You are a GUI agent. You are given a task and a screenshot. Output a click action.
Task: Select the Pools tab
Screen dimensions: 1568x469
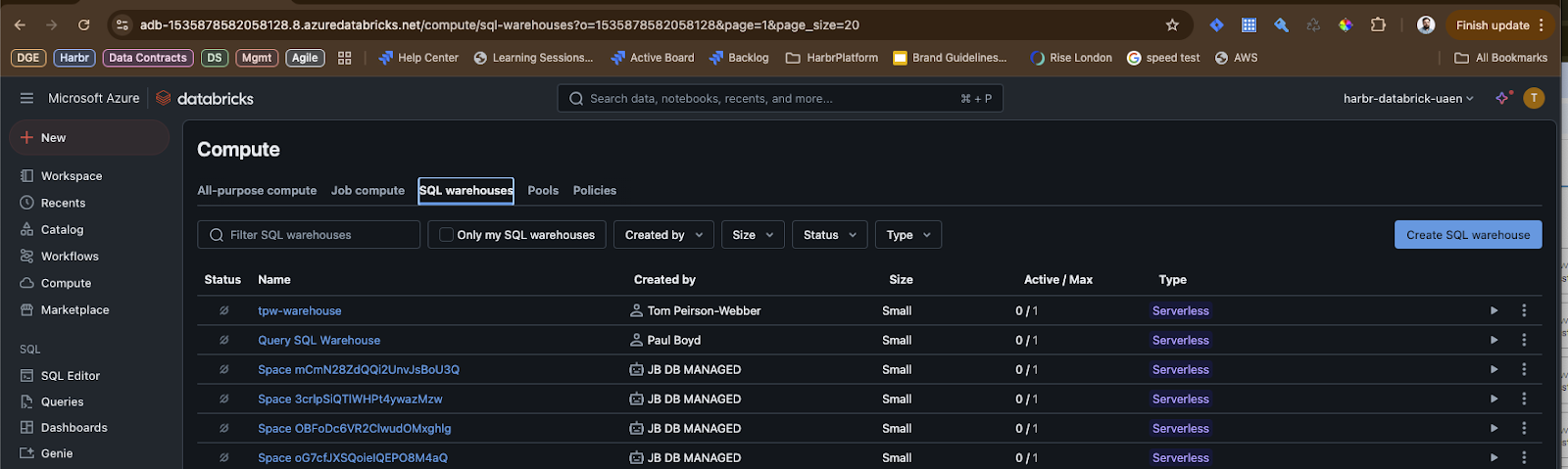click(543, 191)
